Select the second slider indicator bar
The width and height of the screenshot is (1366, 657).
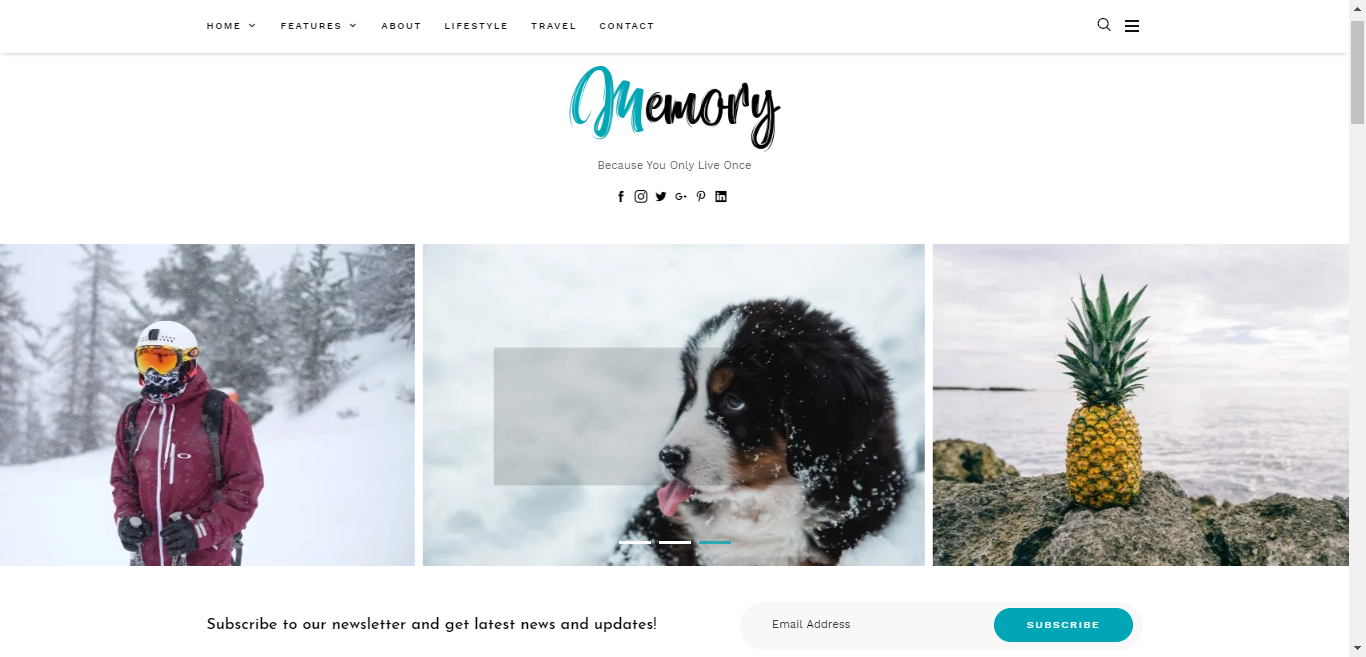click(675, 542)
